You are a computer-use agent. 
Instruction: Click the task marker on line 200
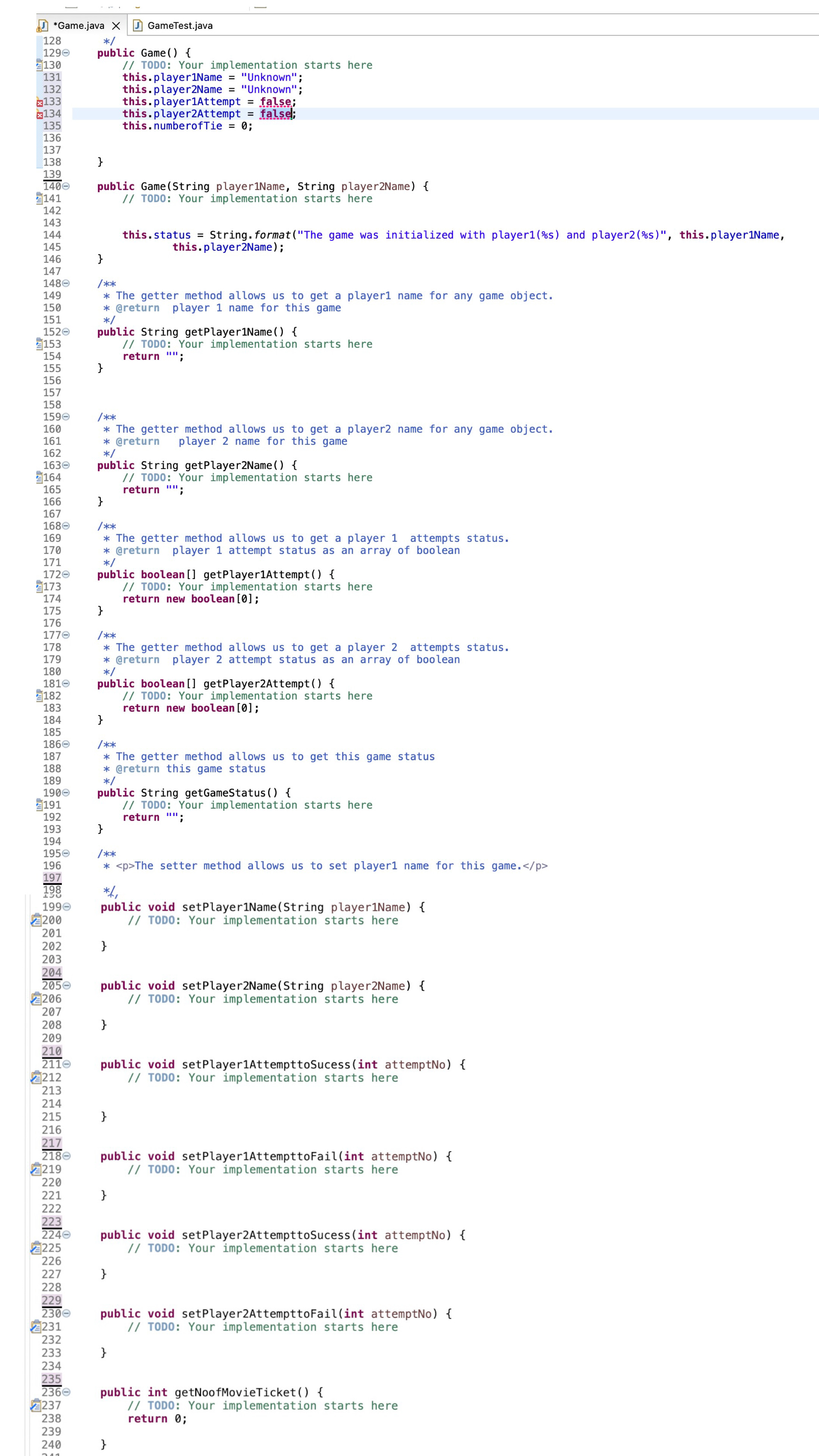(36, 920)
